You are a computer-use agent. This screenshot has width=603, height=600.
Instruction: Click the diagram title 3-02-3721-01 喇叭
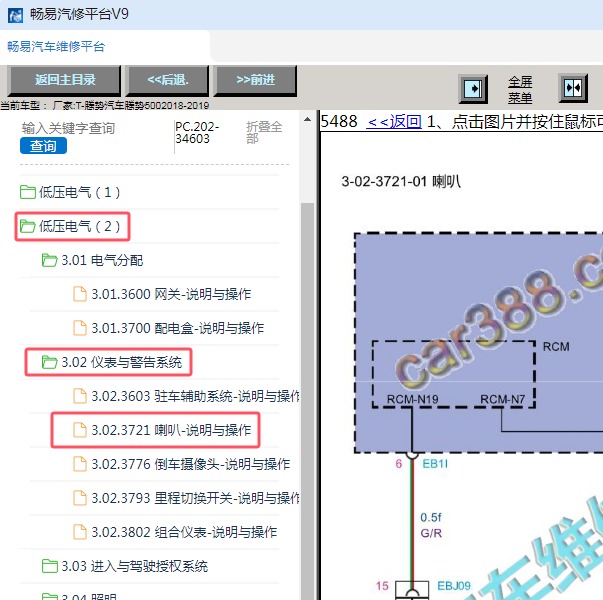(x=401, y=181)
